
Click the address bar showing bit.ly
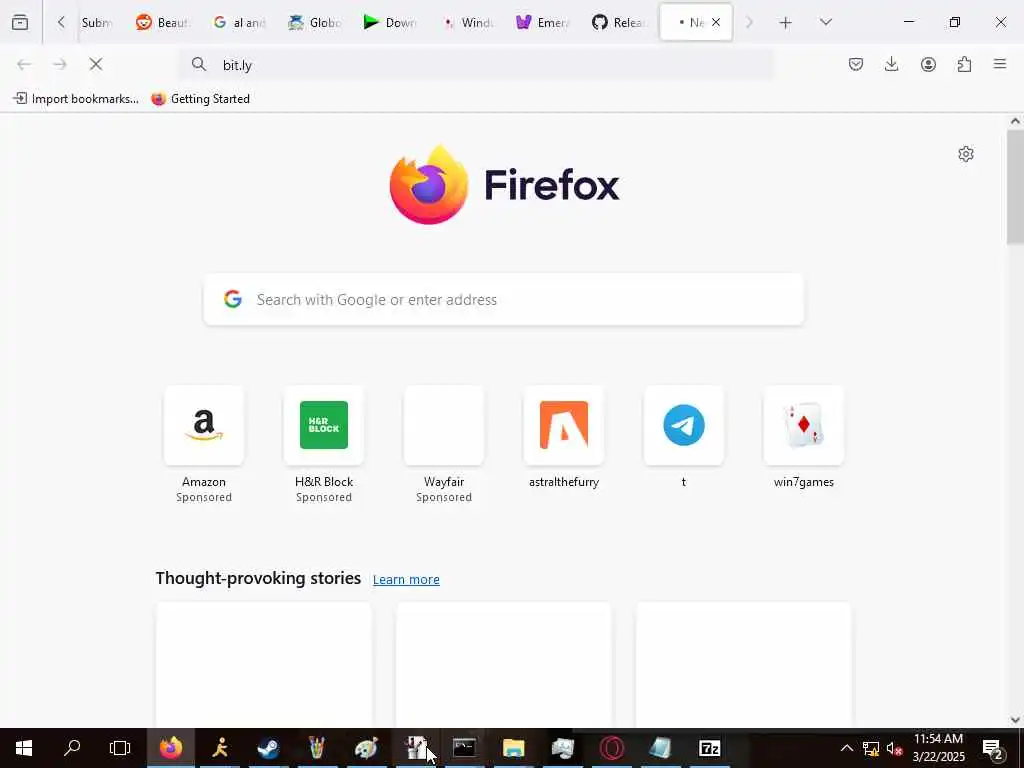click(x=477, y=65)
